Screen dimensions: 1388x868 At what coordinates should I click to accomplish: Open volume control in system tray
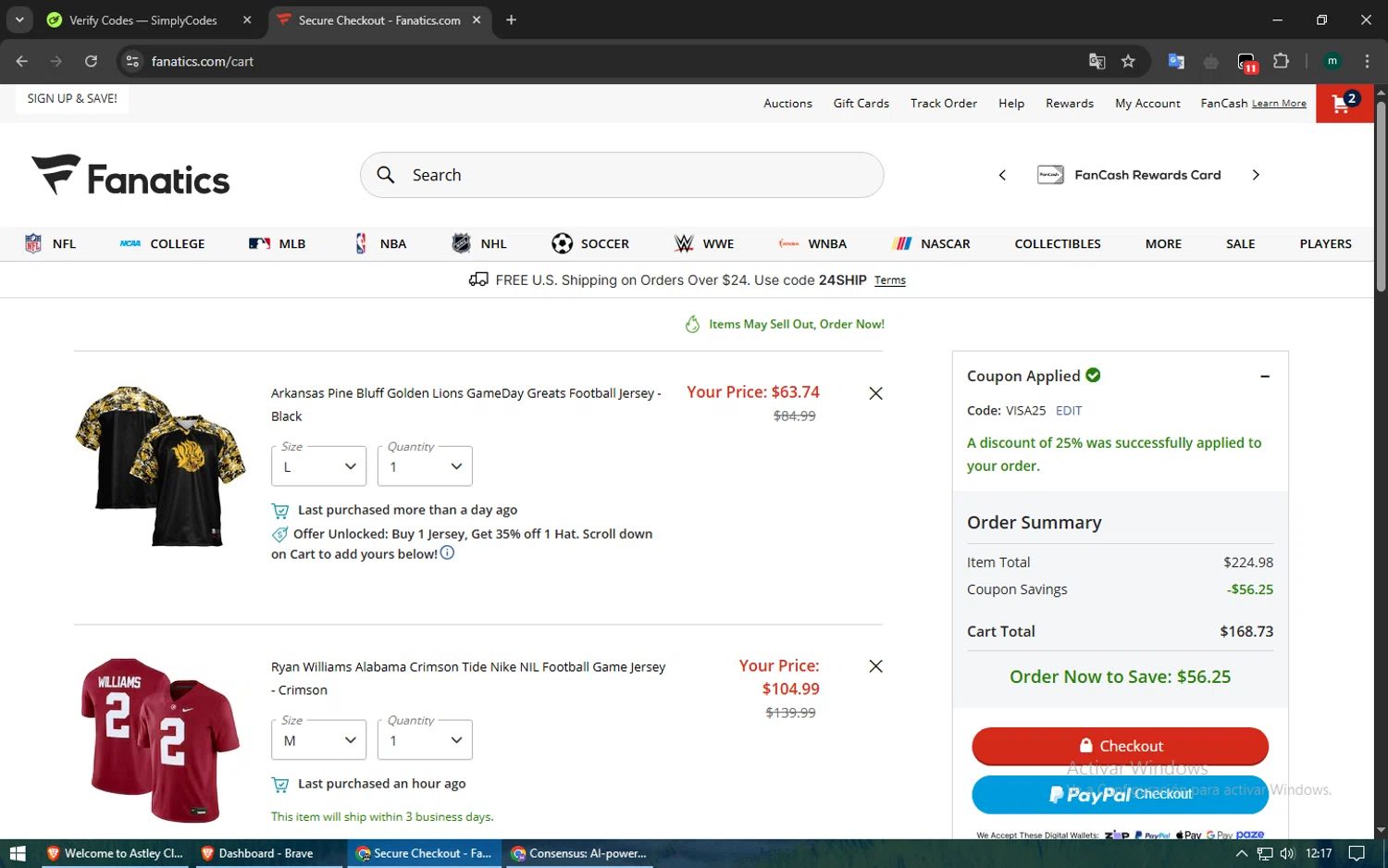coord(1287,853)
